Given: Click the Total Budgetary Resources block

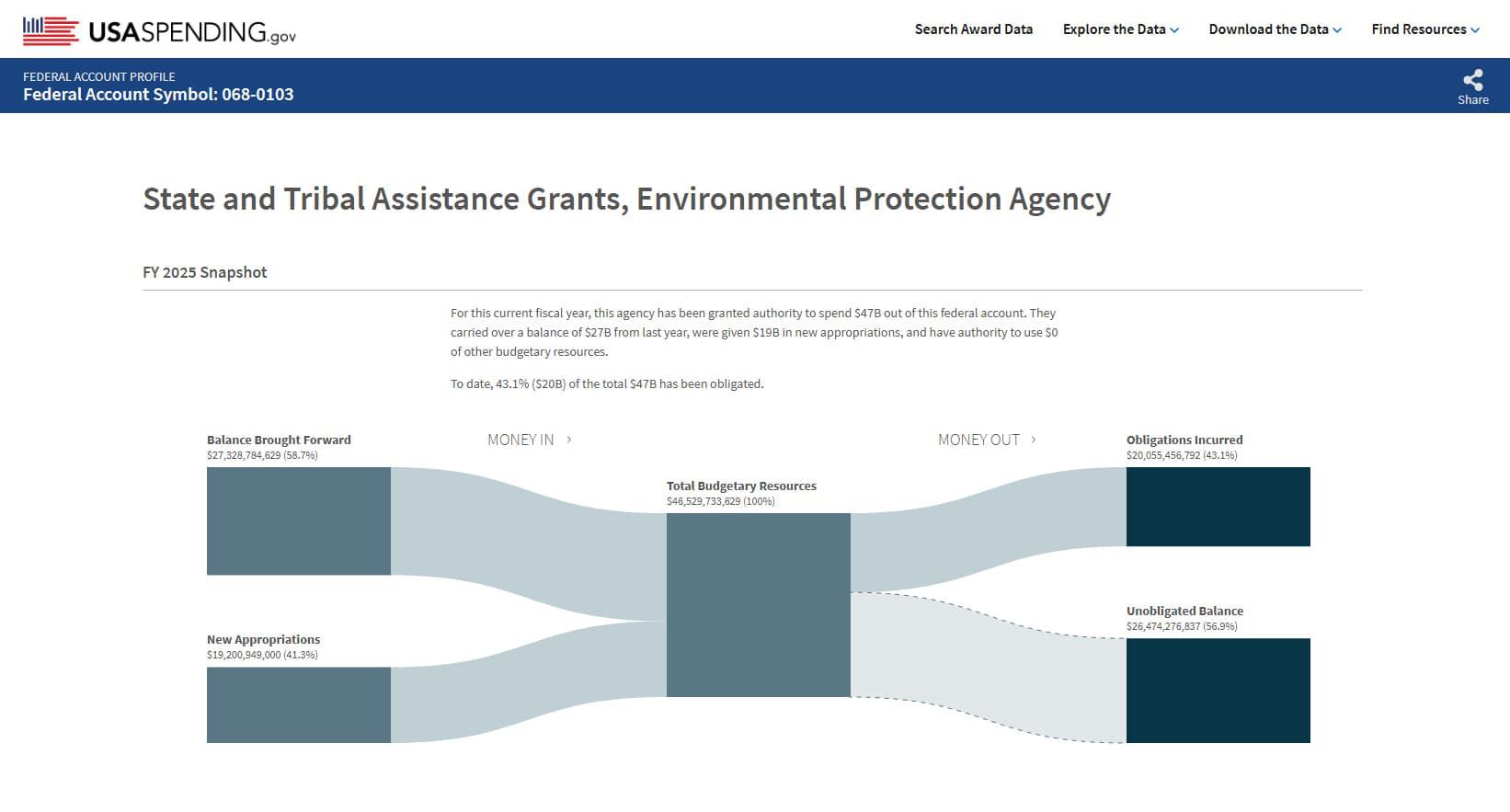Looking at the screenshot, I should [x=758, y=604].
